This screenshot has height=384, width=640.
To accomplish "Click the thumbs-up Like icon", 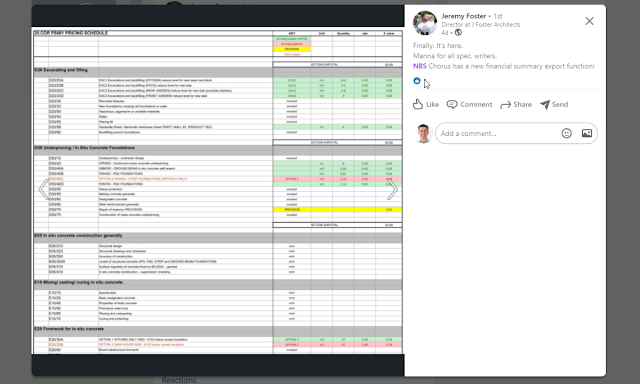I will pos(418,104).
